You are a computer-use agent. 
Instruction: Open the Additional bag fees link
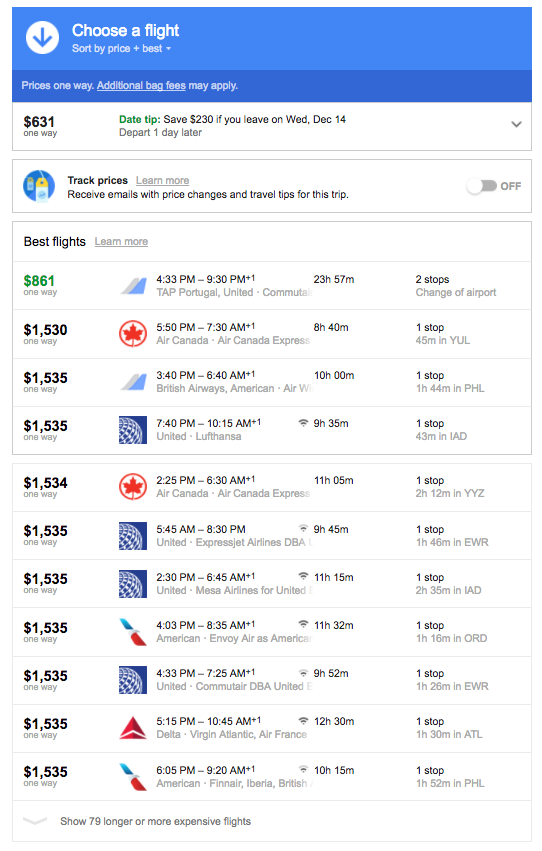[141, 86]
